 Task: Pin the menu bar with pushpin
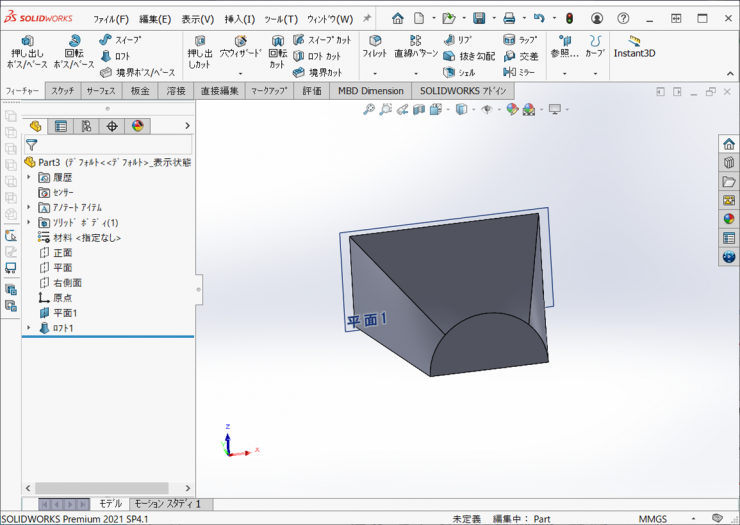tap(367, 19)
